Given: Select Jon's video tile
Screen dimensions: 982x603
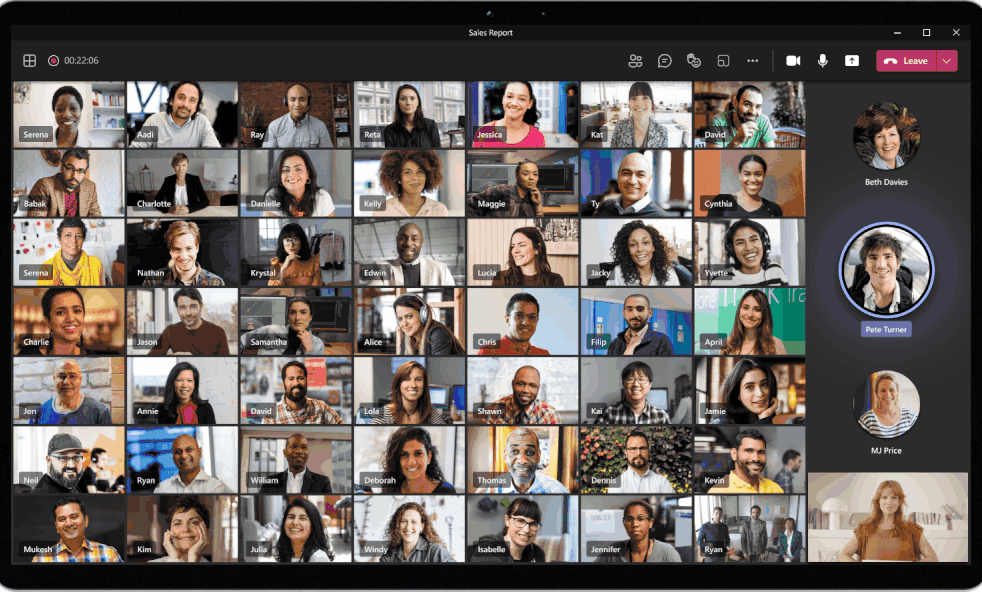Looking at the screenshot, I should click(x=69, y=391).
